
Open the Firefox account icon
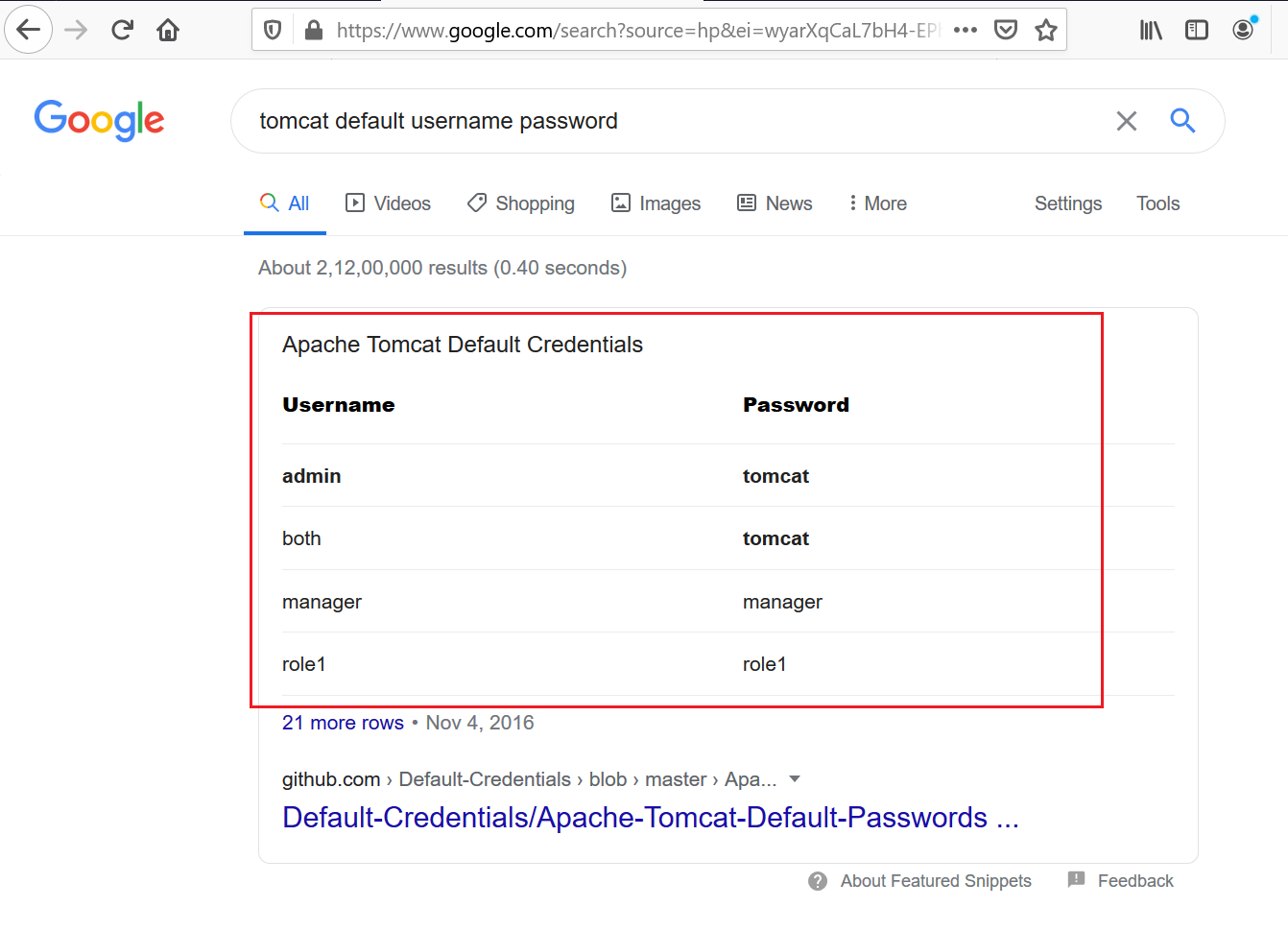click(1243, 30)
